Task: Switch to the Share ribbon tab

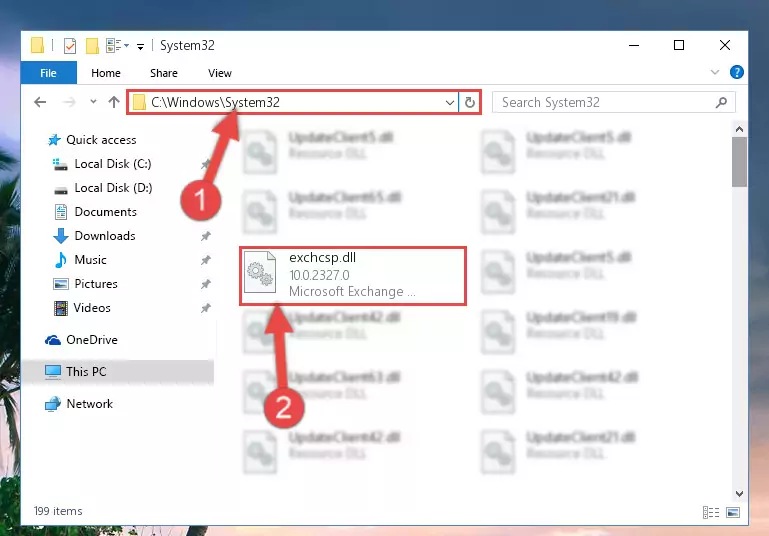Action: [x=163, y=73]
